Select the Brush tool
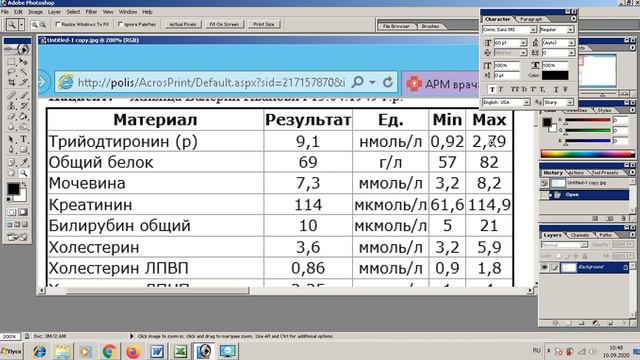This screenshot has width=640, height=360. coord(23,96)
